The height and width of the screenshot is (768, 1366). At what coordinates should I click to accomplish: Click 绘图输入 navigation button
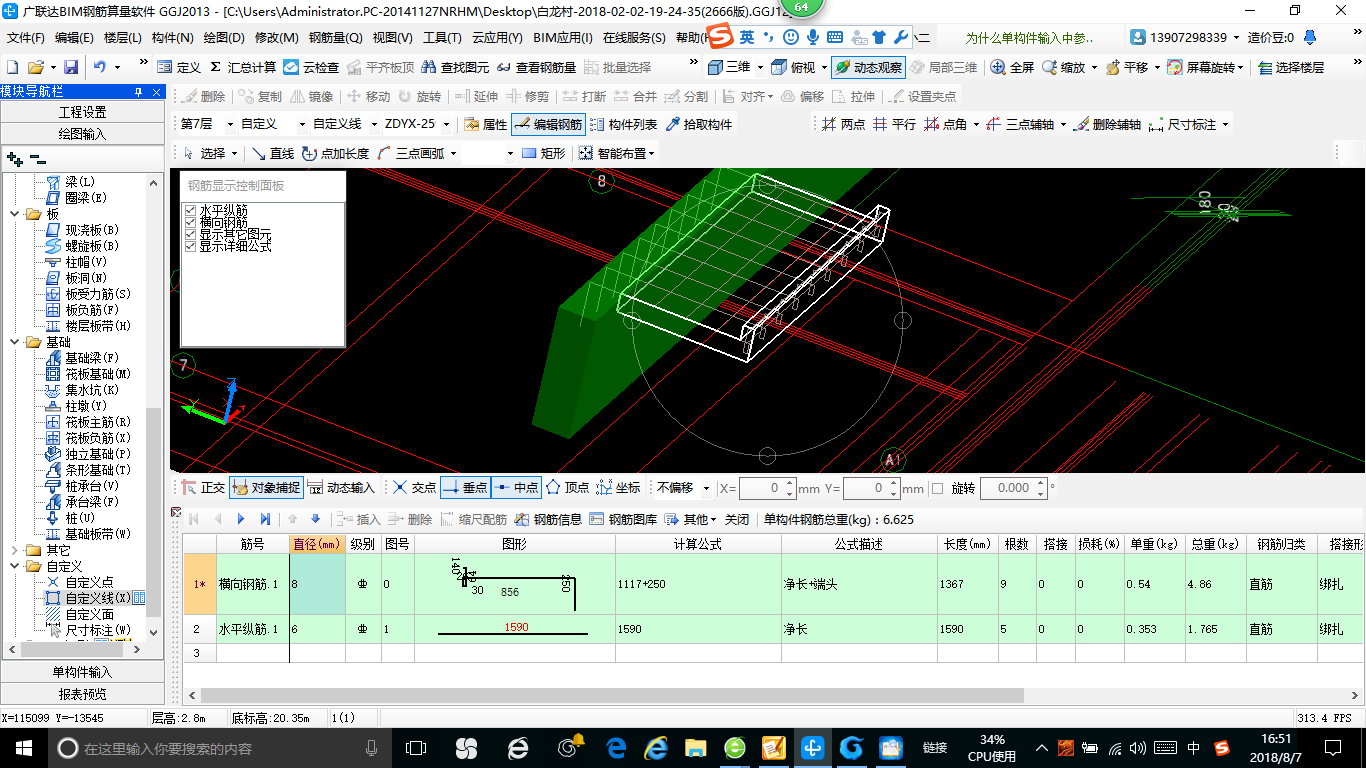[82, 134]
